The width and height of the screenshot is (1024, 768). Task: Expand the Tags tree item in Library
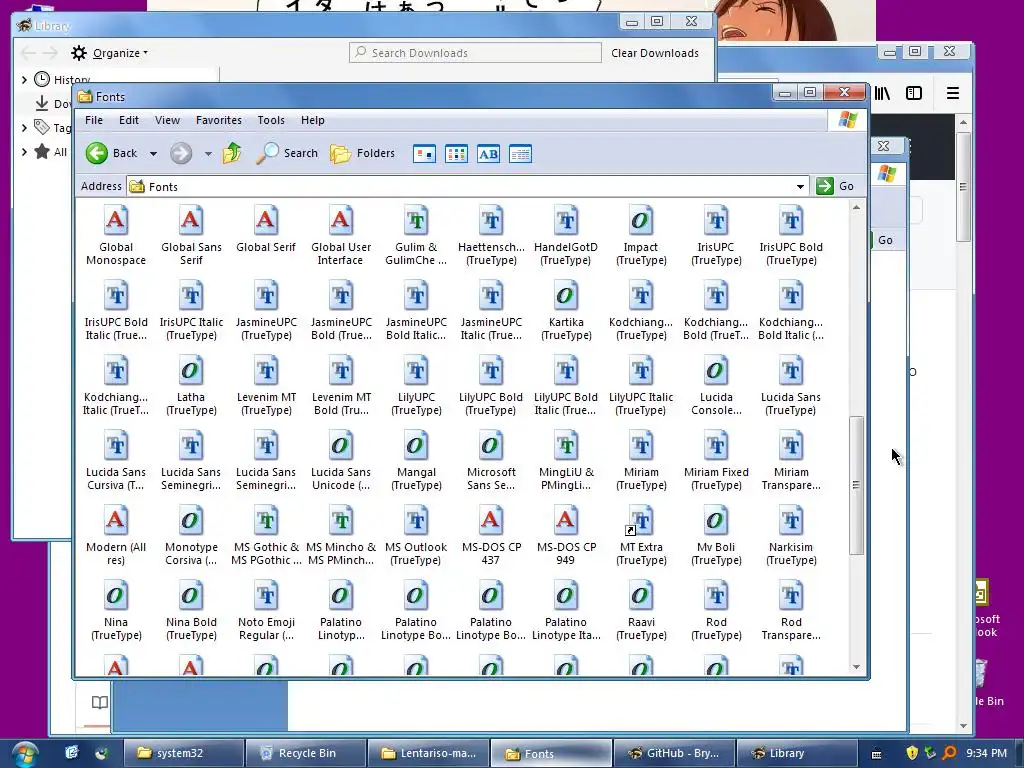24,127
